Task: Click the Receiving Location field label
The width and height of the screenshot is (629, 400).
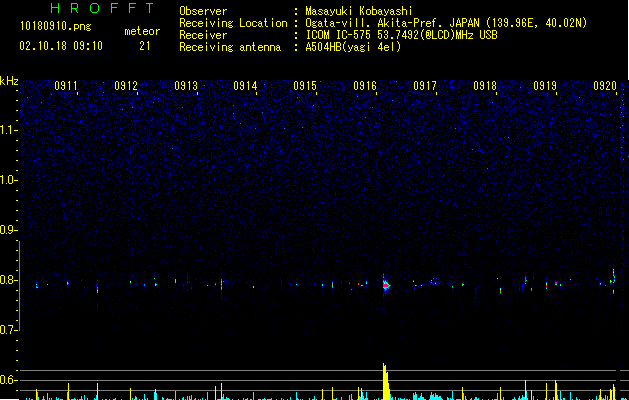Action: coord(233,23)
